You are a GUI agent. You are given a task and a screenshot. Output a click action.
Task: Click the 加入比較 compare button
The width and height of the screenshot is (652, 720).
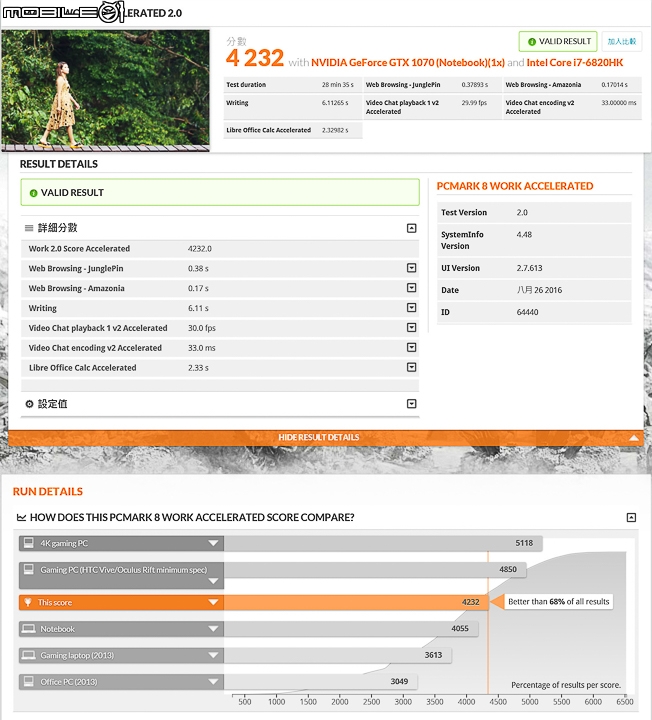[x=622, y=41]
